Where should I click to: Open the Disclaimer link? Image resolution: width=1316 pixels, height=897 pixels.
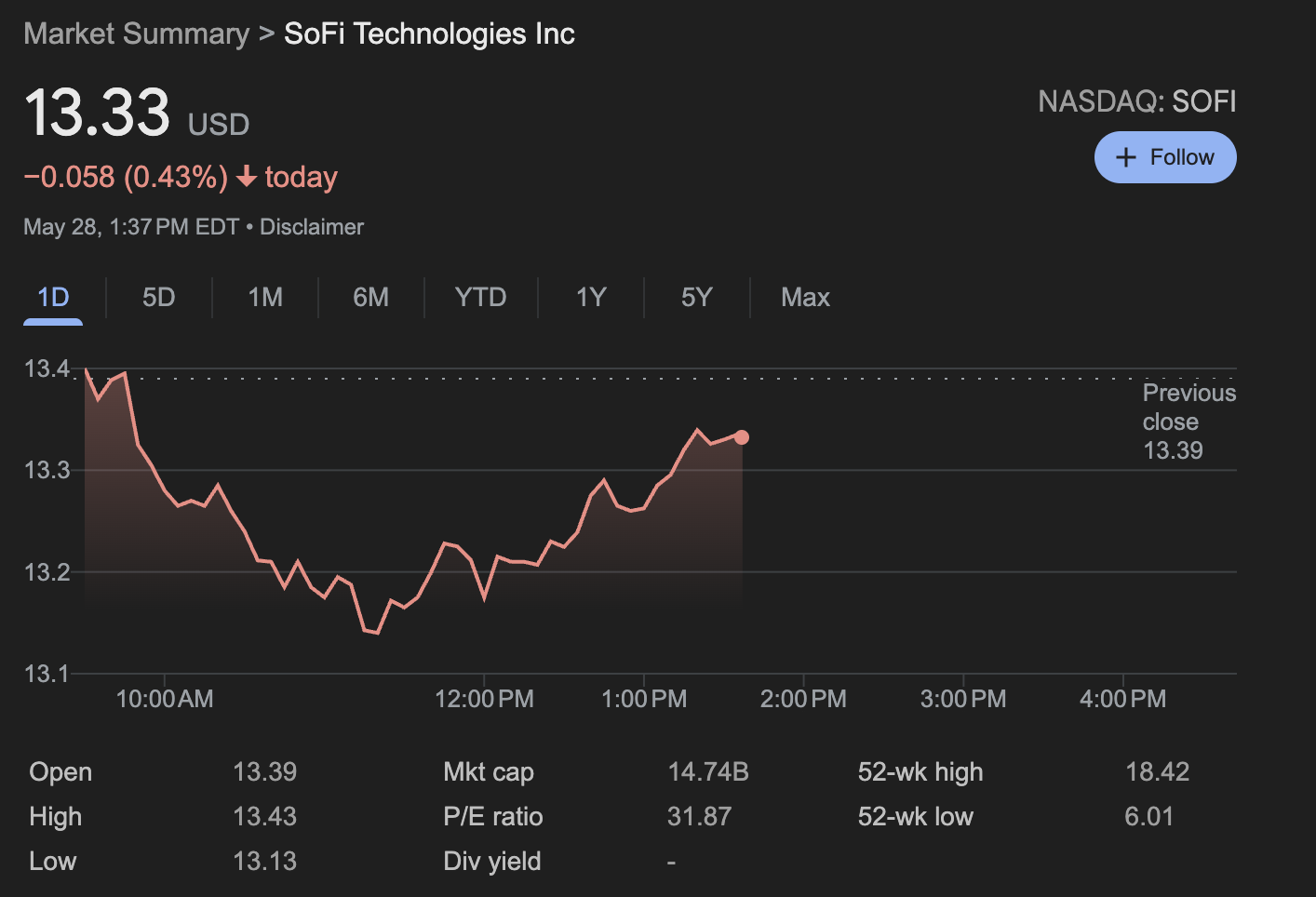coord(312,227)
